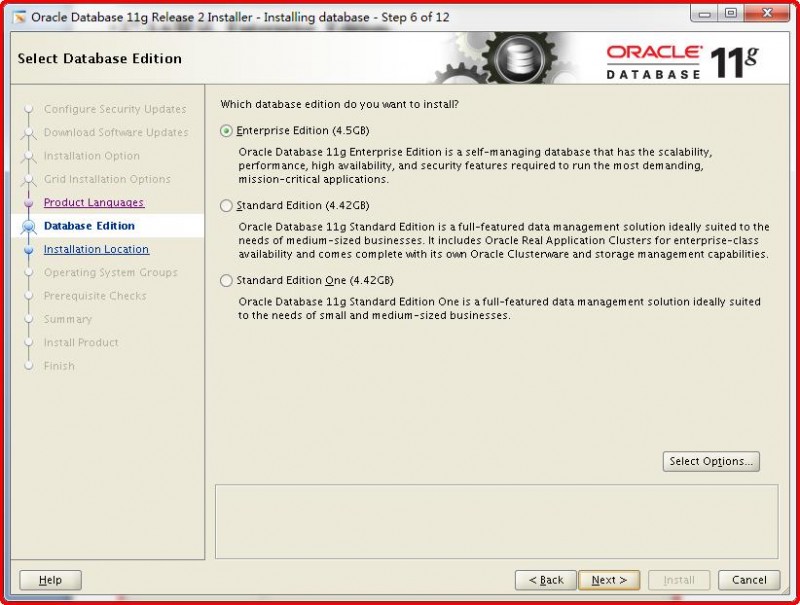This screenshot has height=605, width=800.
Task: Open the Select Options dialog
Action: click(x=711, y=461)
